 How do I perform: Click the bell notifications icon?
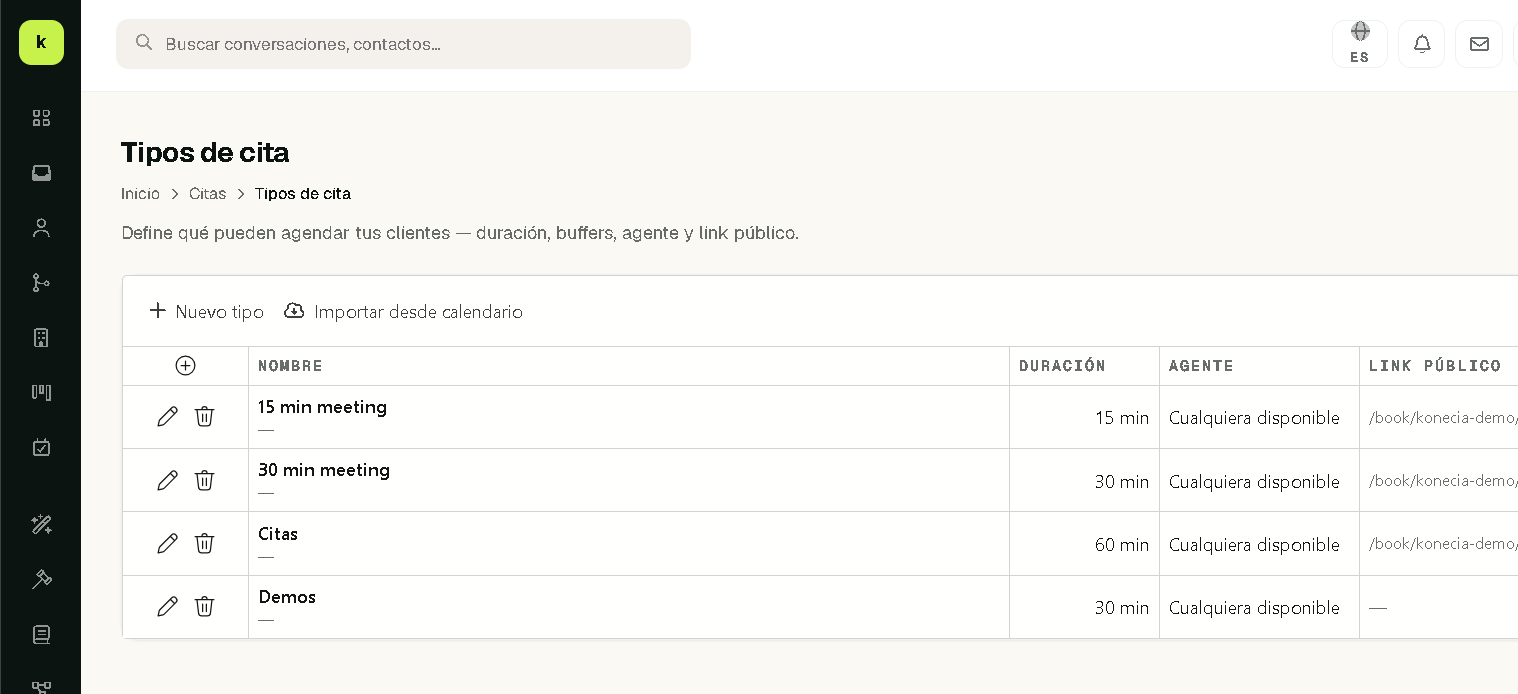tap(1421, 44)
